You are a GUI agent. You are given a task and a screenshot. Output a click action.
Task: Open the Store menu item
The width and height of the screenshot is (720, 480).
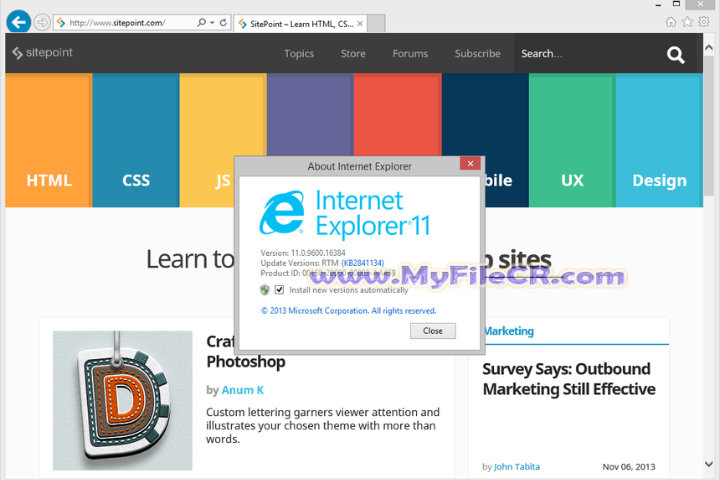coord(353,54)
